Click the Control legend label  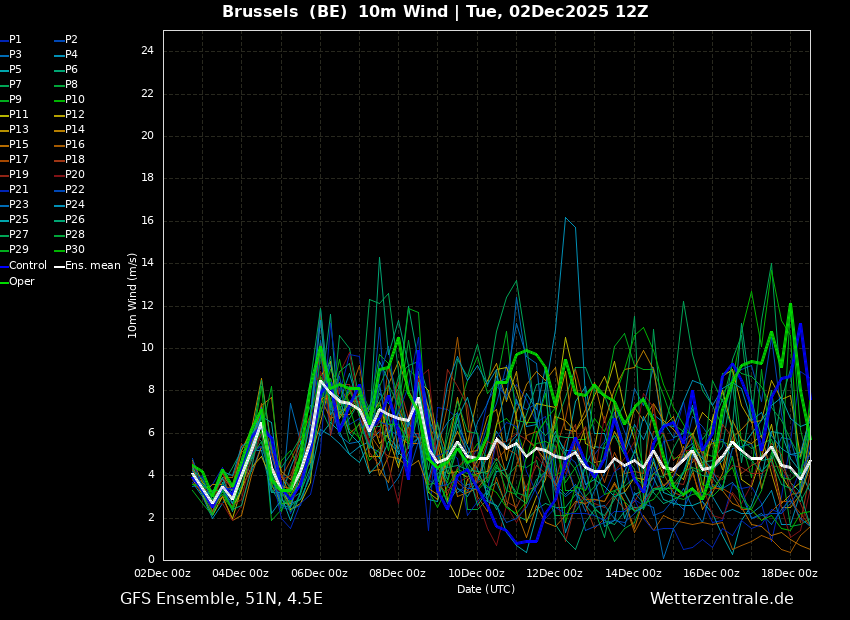coord(28,266)
